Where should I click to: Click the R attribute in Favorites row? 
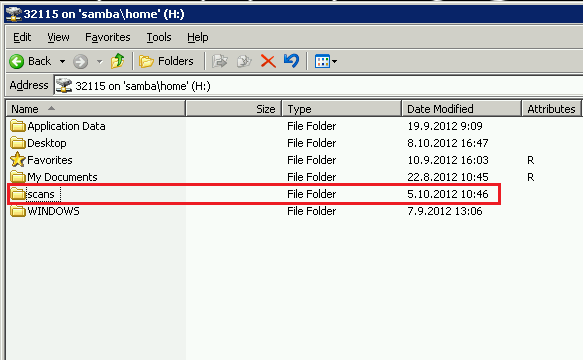pyautogui.click(x=531, y=160)
